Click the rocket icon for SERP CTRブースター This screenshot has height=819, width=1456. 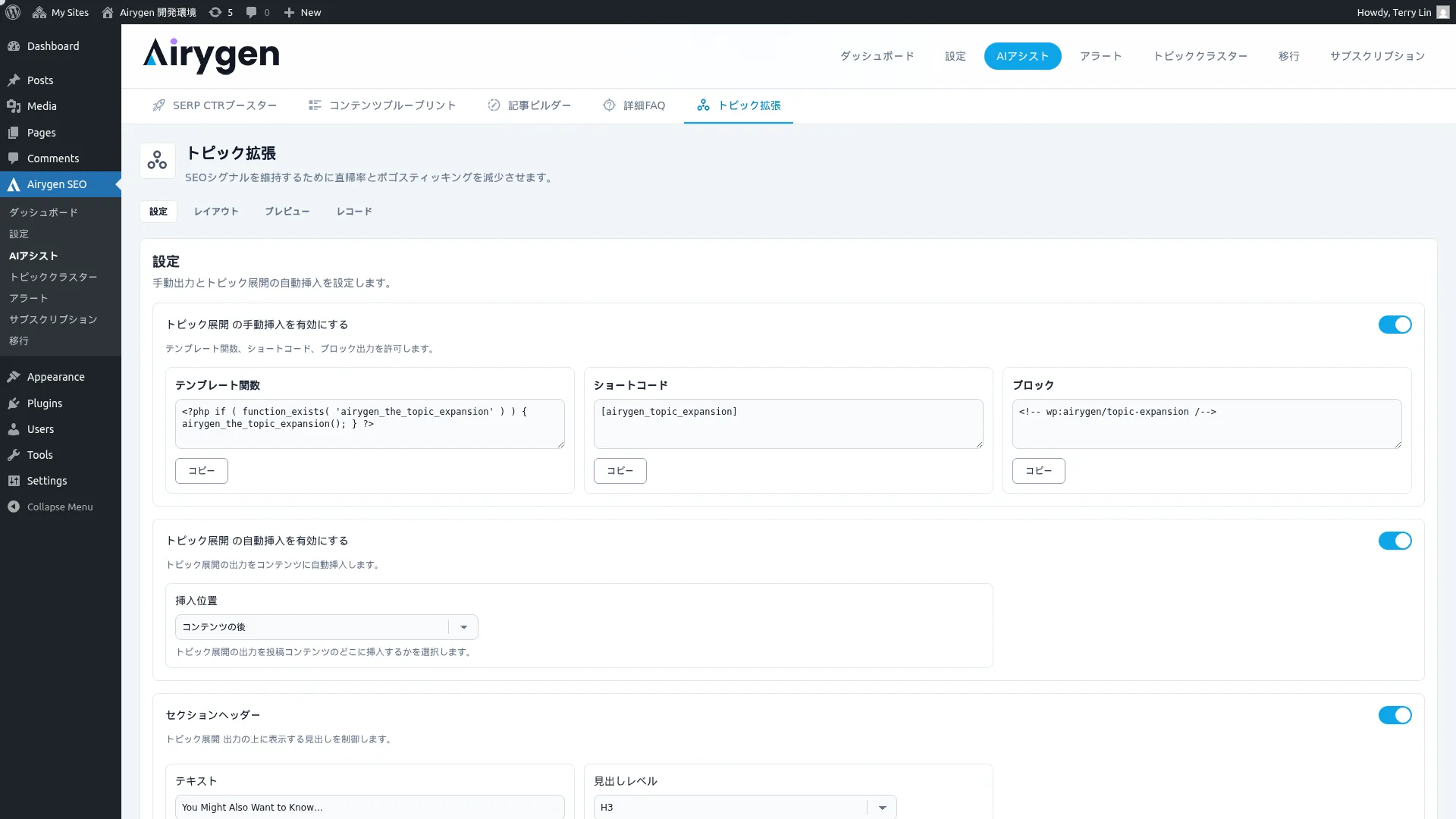pos(158,105)
